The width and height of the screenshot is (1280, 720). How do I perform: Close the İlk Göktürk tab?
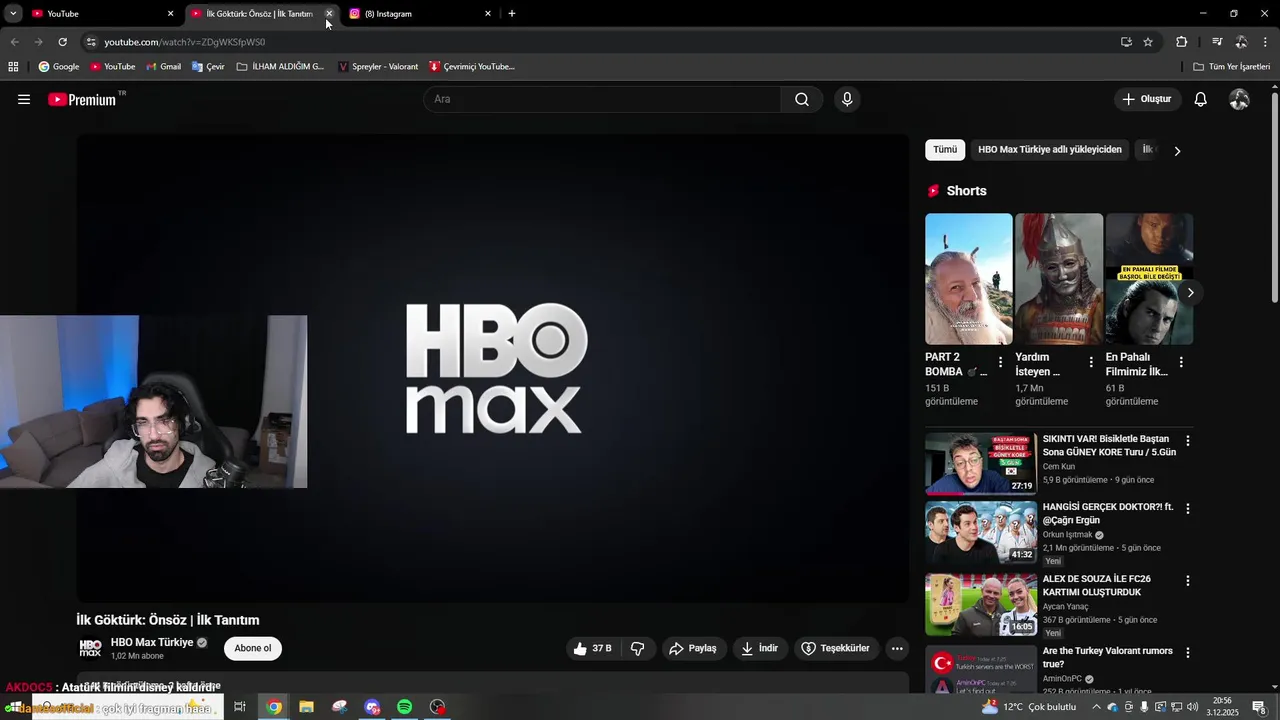click(329, 14)
